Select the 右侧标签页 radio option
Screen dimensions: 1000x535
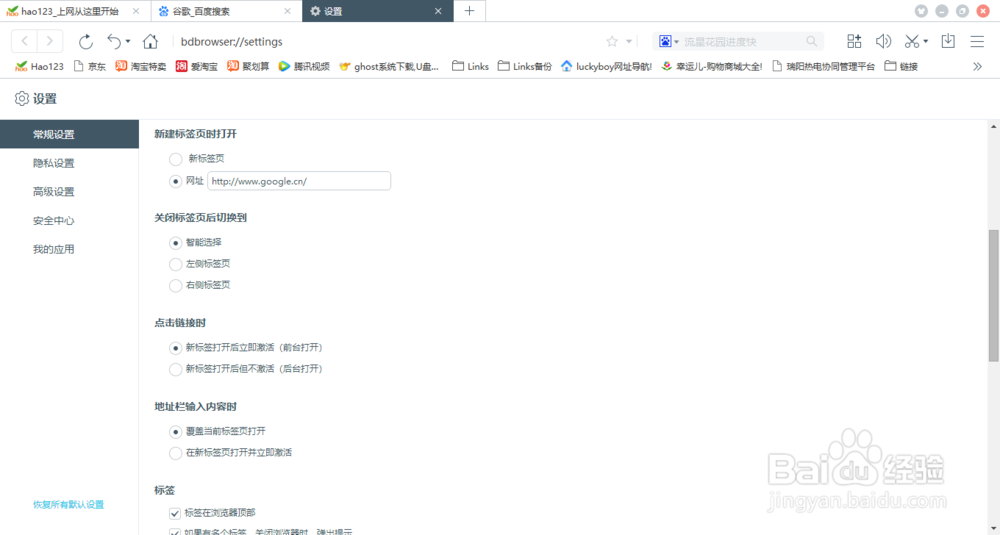point(175,286)
